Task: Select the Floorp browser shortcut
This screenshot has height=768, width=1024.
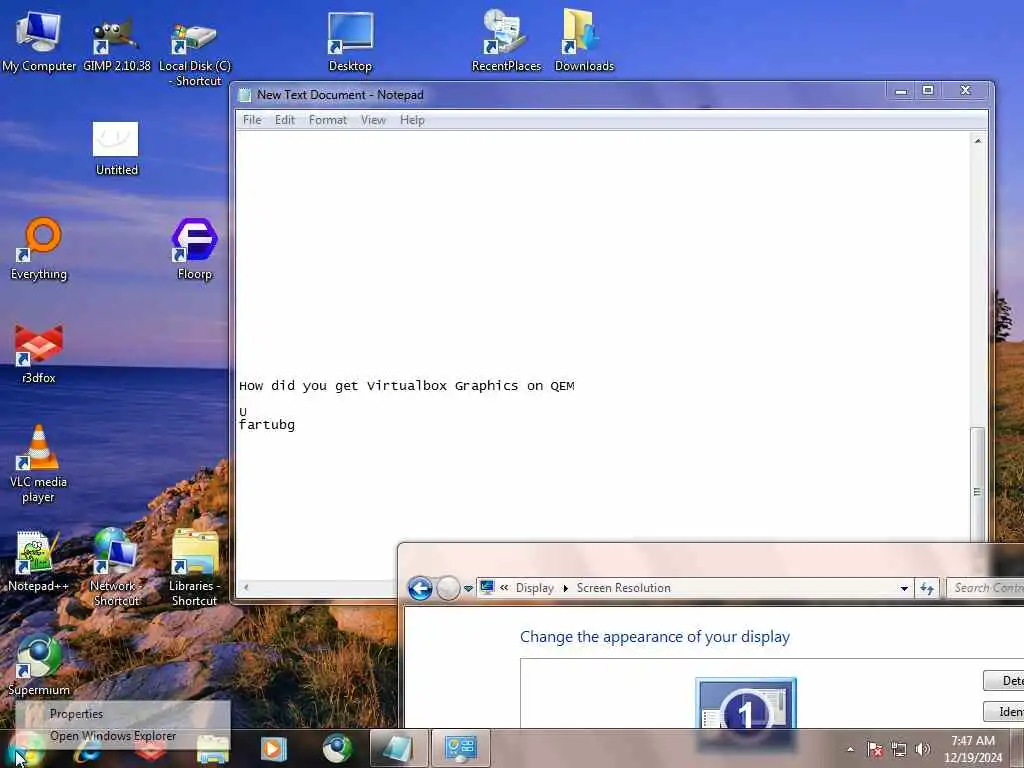Action: coord(195,249)
